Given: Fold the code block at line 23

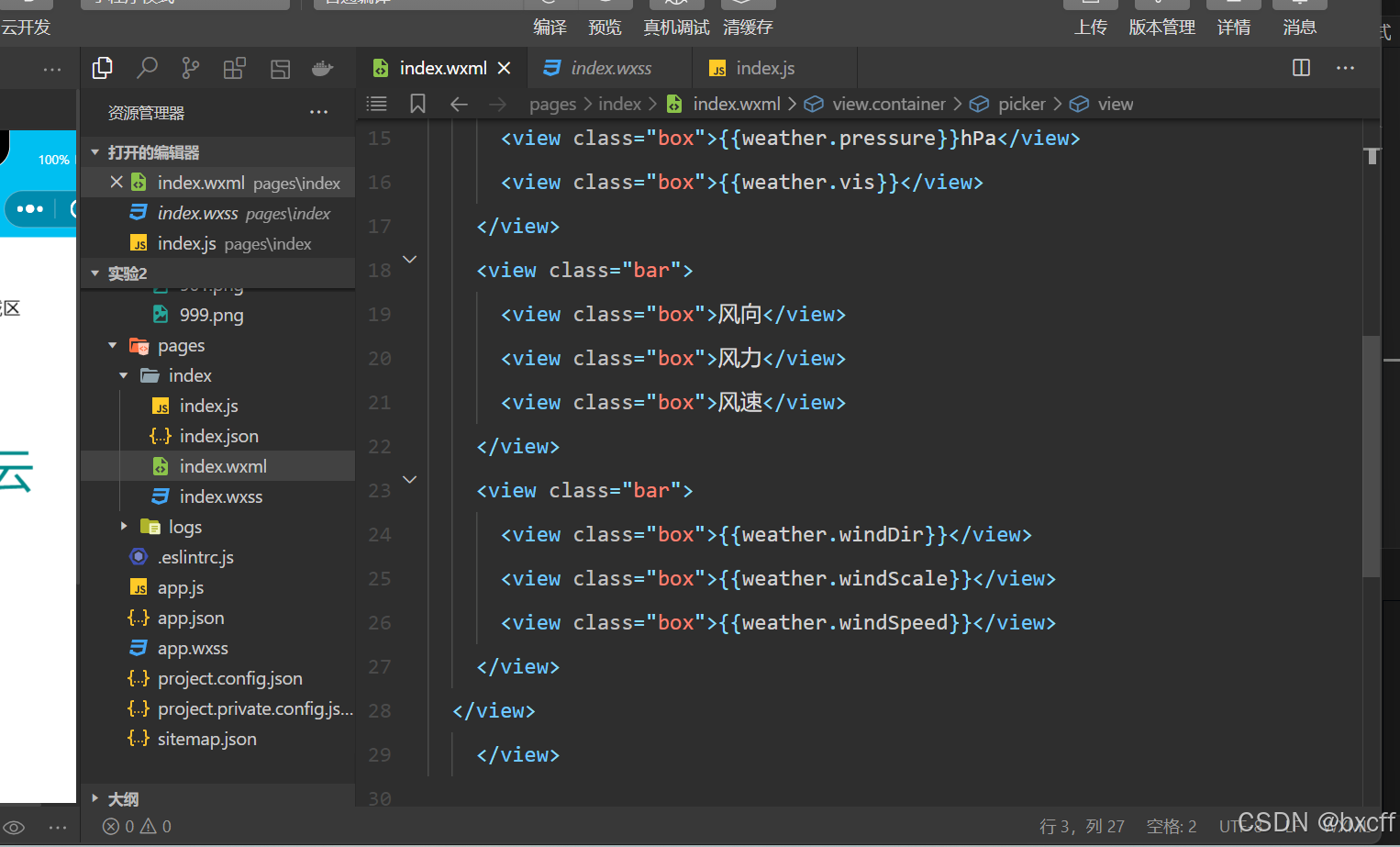Looking at the screenshot, I should pyautogui.click(x=410, y=480).
